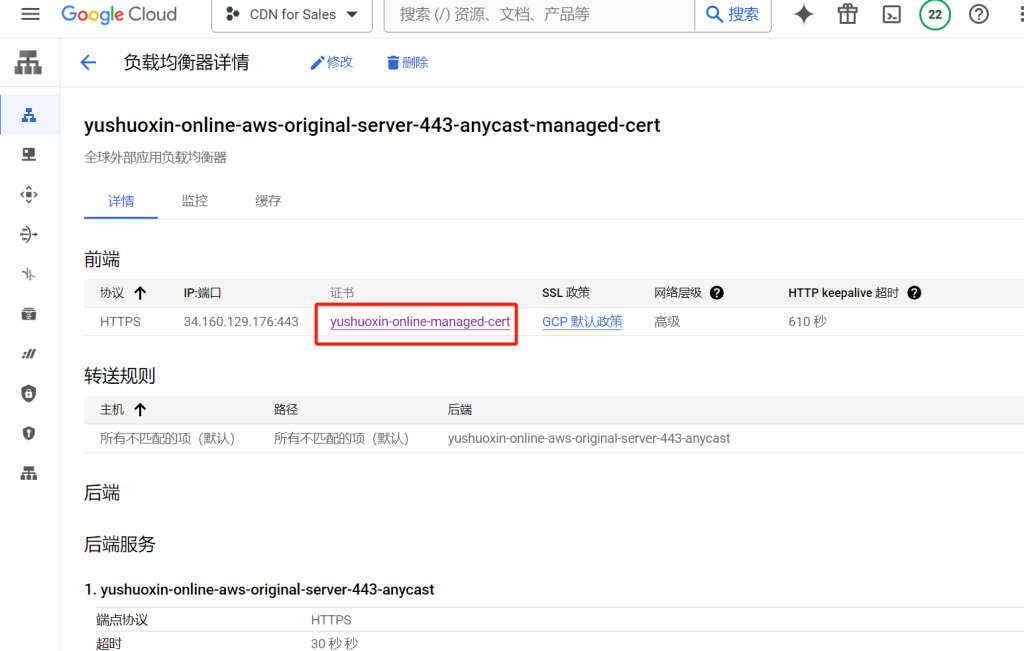Go back using the left arrow
The width and height of the screenshot is (1024, 651).
pos(88,62)
